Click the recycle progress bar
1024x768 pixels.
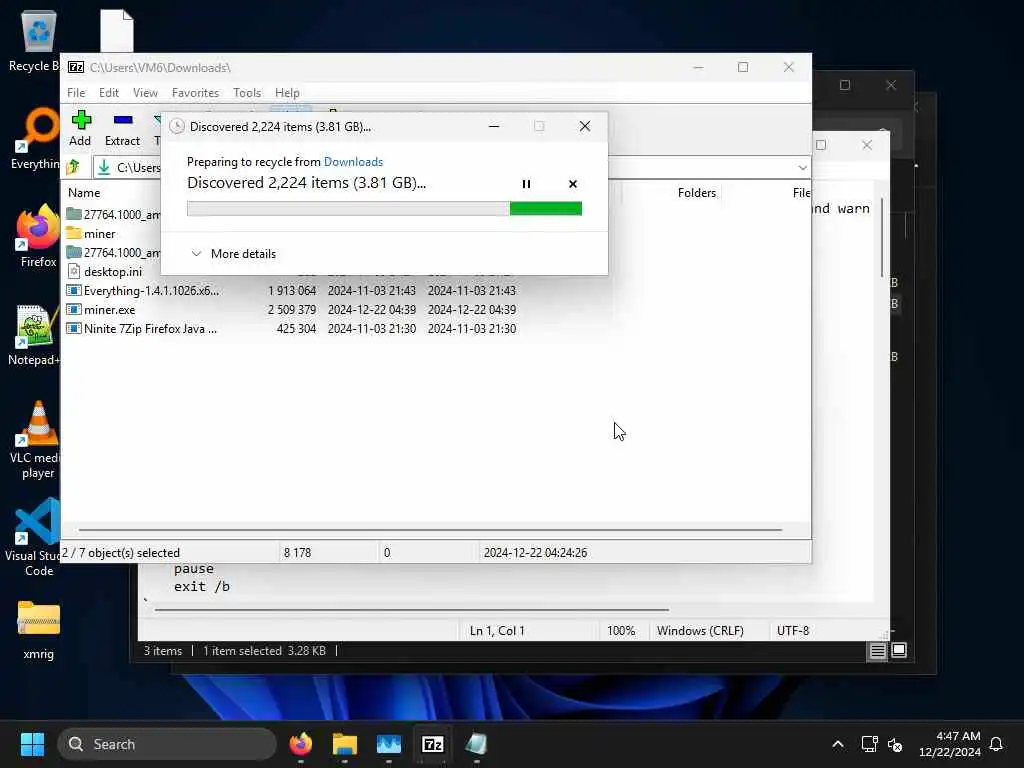click(x=384, y=208)
